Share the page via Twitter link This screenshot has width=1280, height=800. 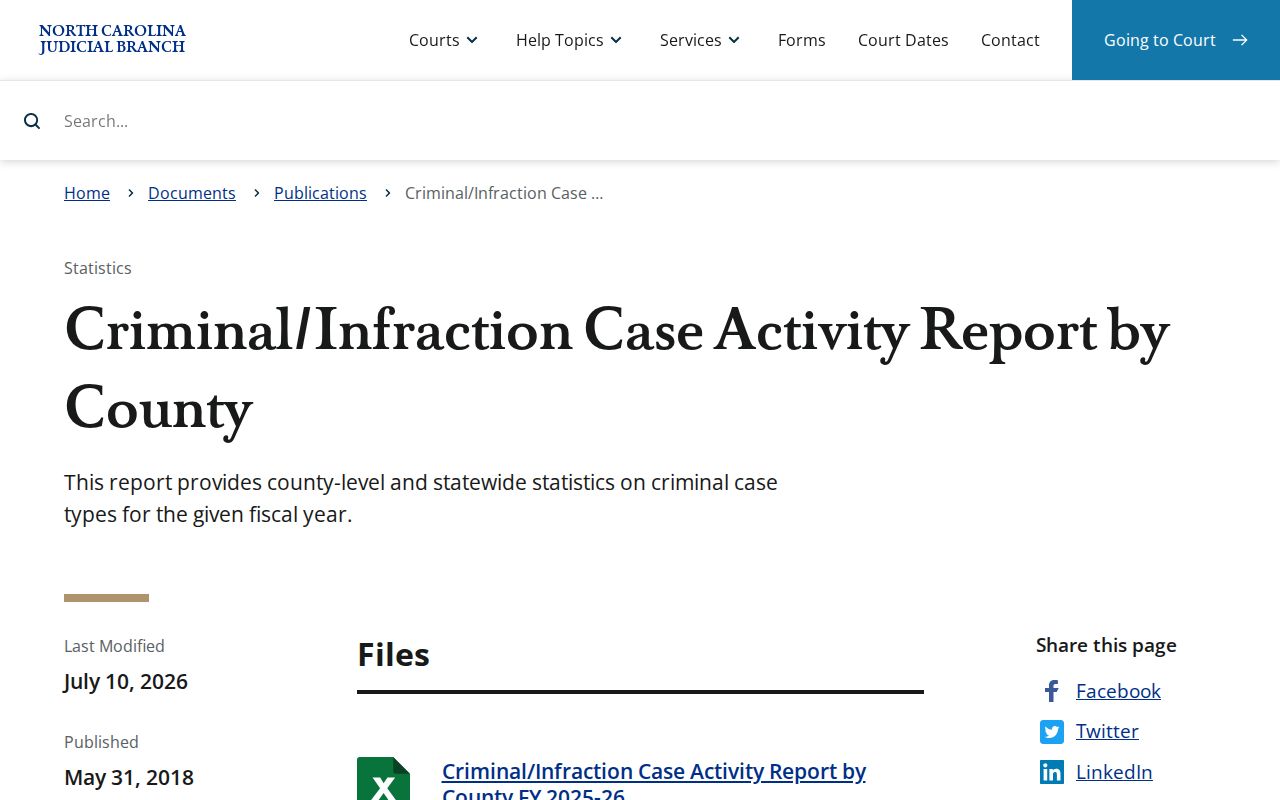point(1107,731)
